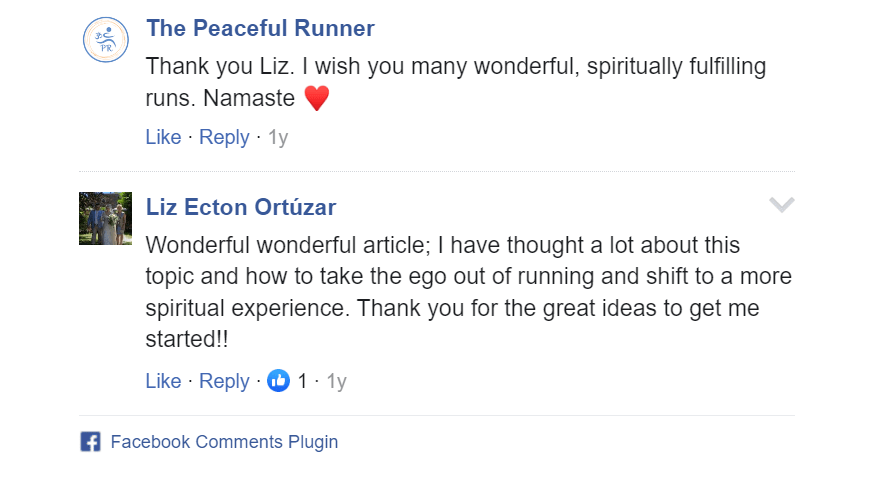Screen dimensions: 869x487
Task: Click the Facebook logo icon
Action: click(90, 442)
